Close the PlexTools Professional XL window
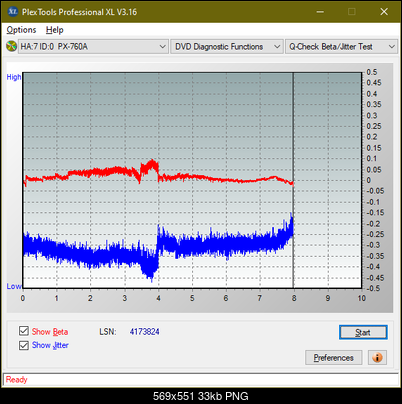 (384, 12)
